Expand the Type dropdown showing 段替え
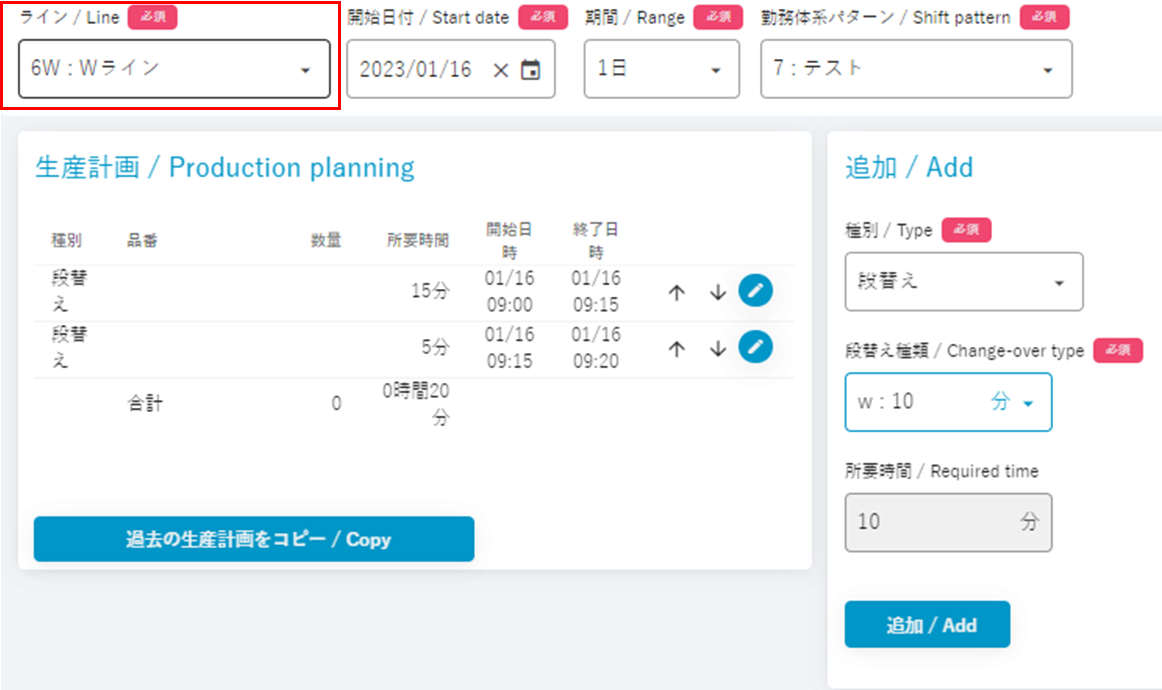The image size is (1162, 690). tap(963, 282)
